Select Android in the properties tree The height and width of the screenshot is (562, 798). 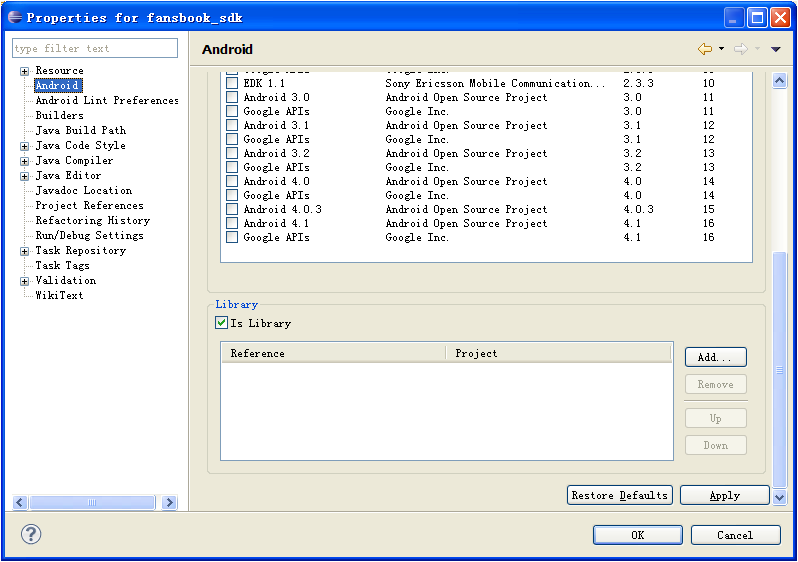[x=58, y=86]
